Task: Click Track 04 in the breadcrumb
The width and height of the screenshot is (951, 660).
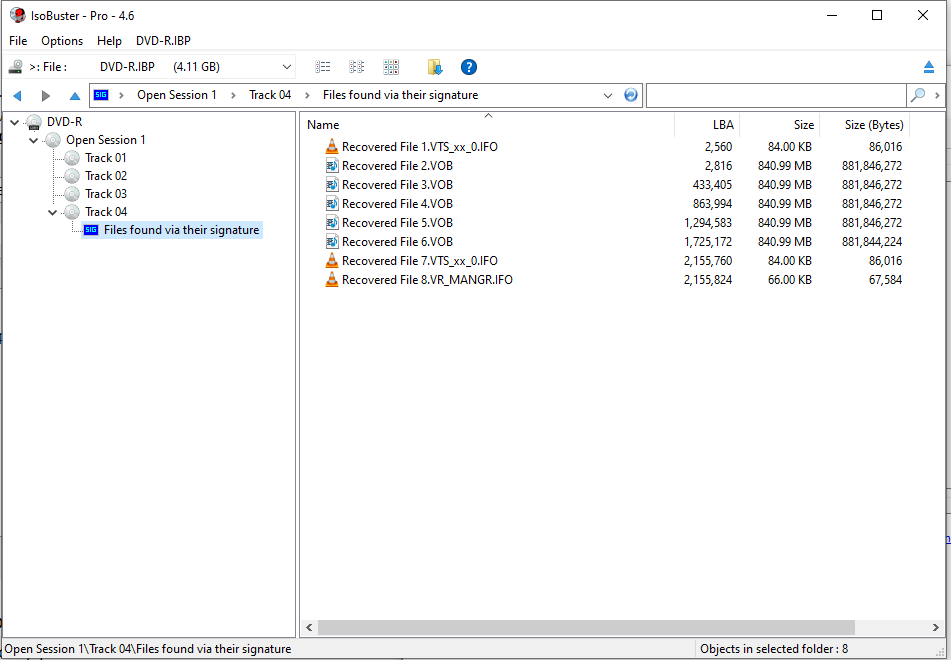Action: point(270,95)
